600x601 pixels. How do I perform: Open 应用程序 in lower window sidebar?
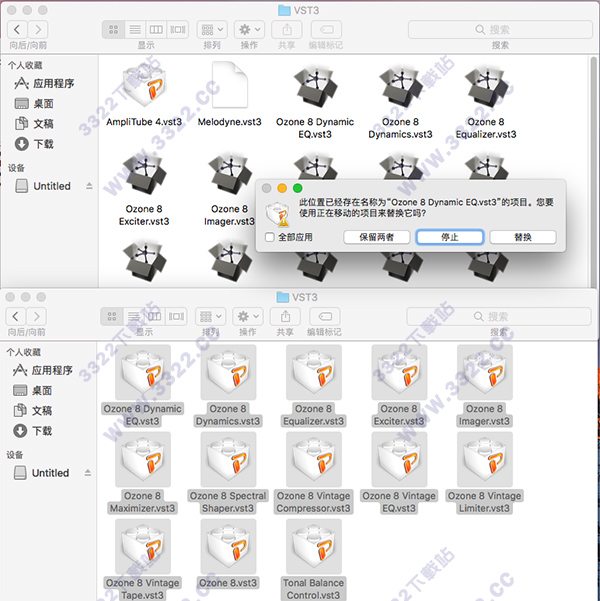pyautogui.click(x=43, y=370)
